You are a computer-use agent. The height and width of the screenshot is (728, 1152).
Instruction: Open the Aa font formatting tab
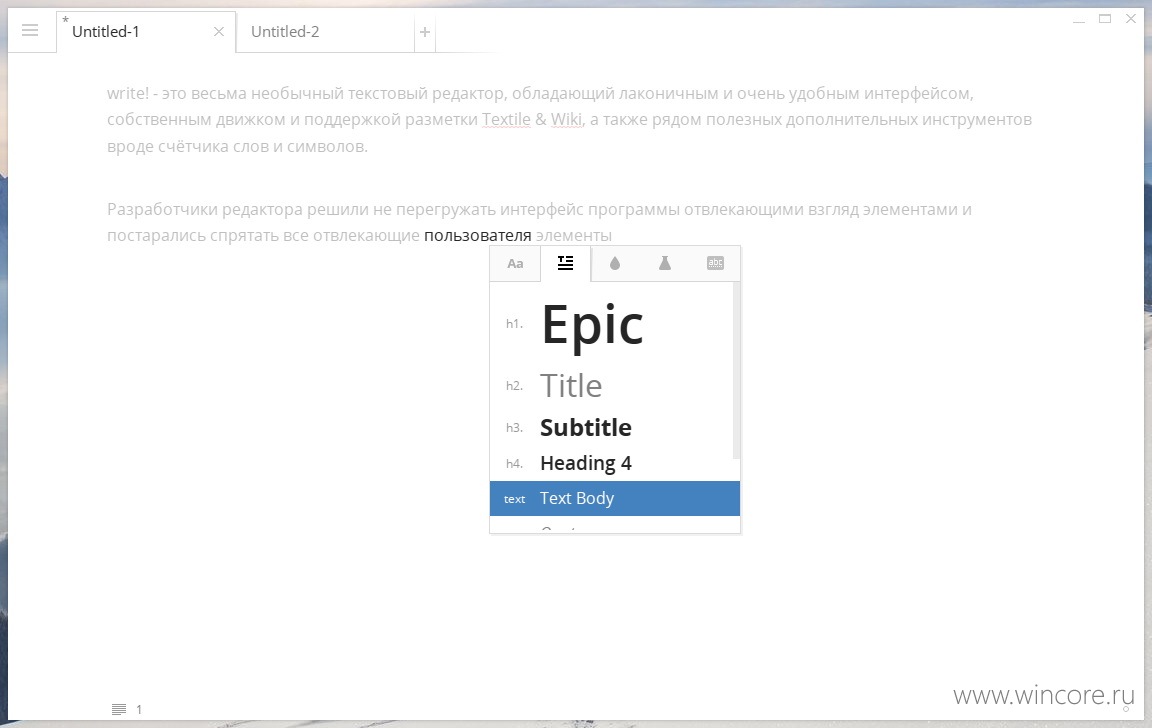tap(515, 263)
